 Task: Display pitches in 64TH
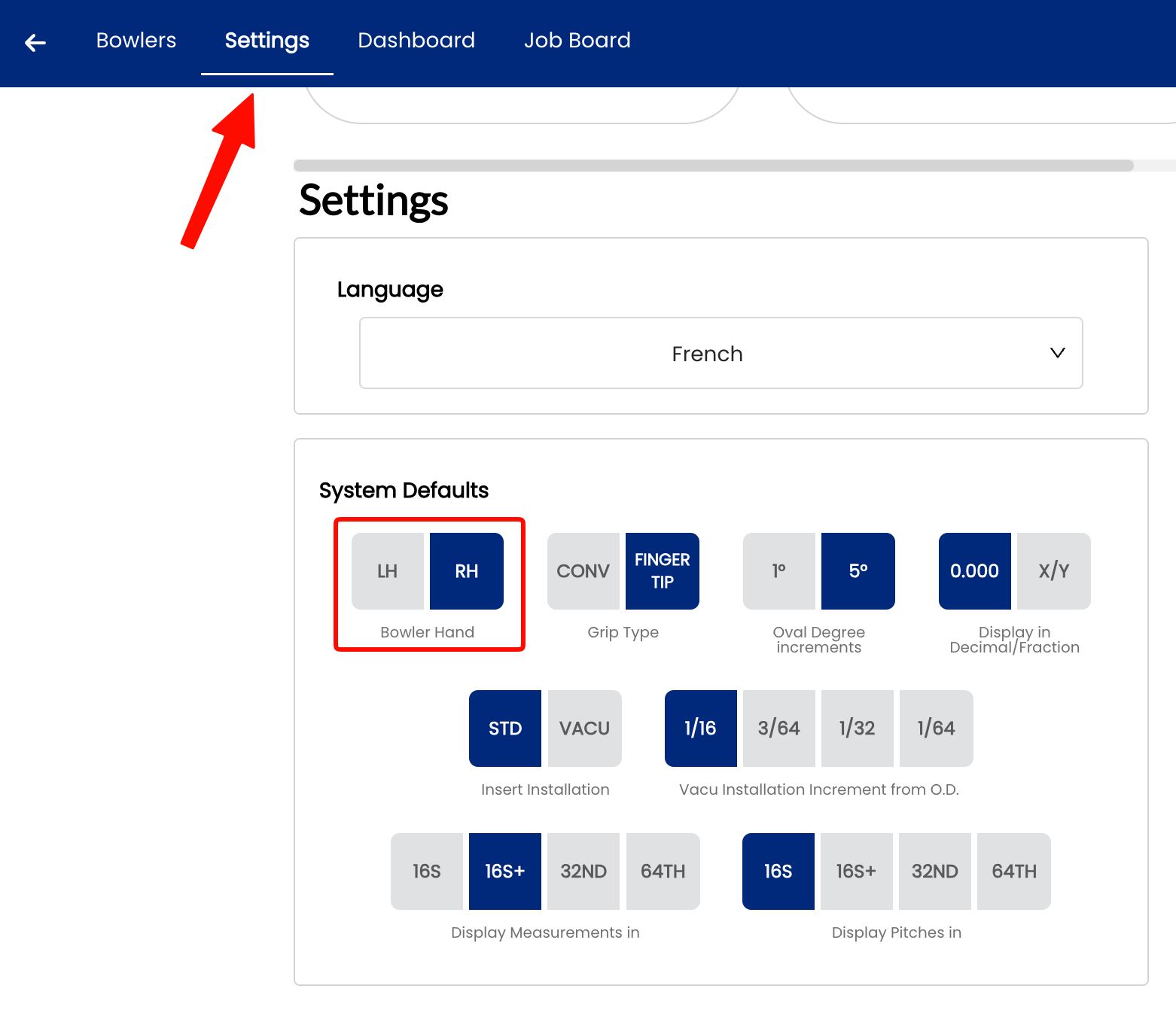pyautogui.click(x=1014, y=871)
